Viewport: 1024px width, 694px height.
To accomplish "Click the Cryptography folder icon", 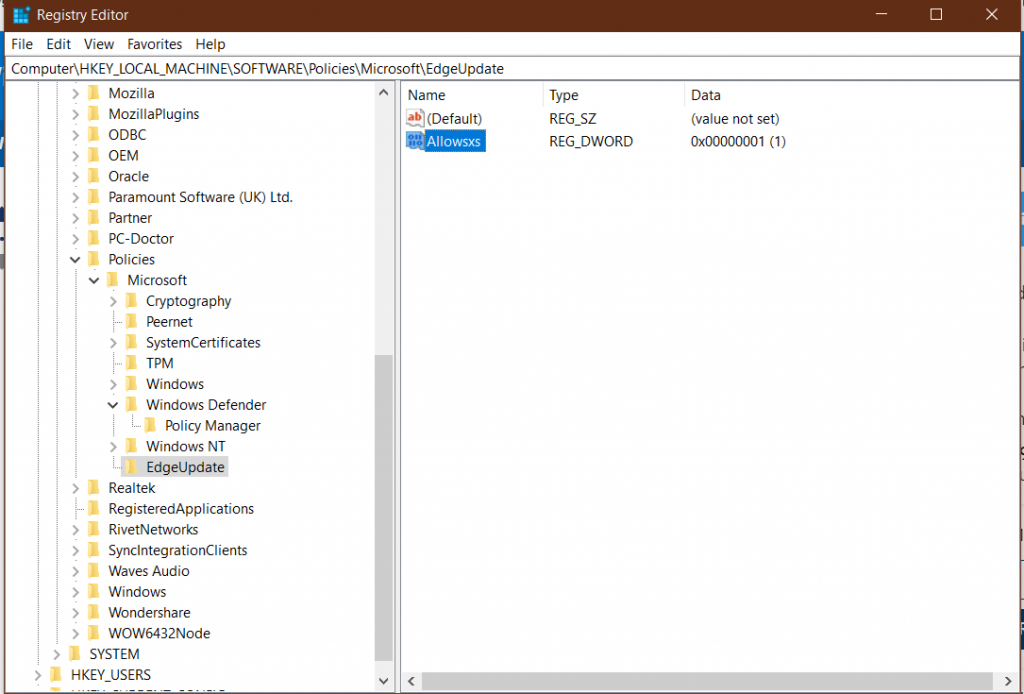I will [132, 301].
